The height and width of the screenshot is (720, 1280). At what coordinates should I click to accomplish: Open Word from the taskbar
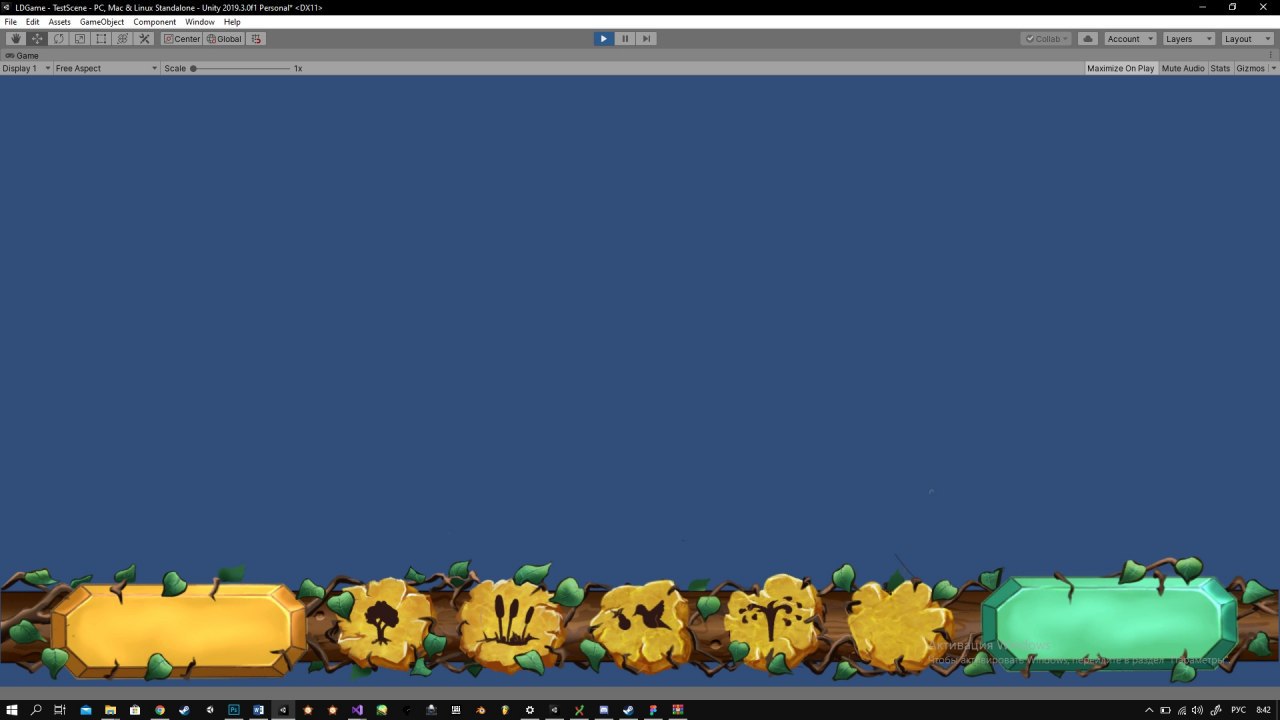click(x=258, y=710)
